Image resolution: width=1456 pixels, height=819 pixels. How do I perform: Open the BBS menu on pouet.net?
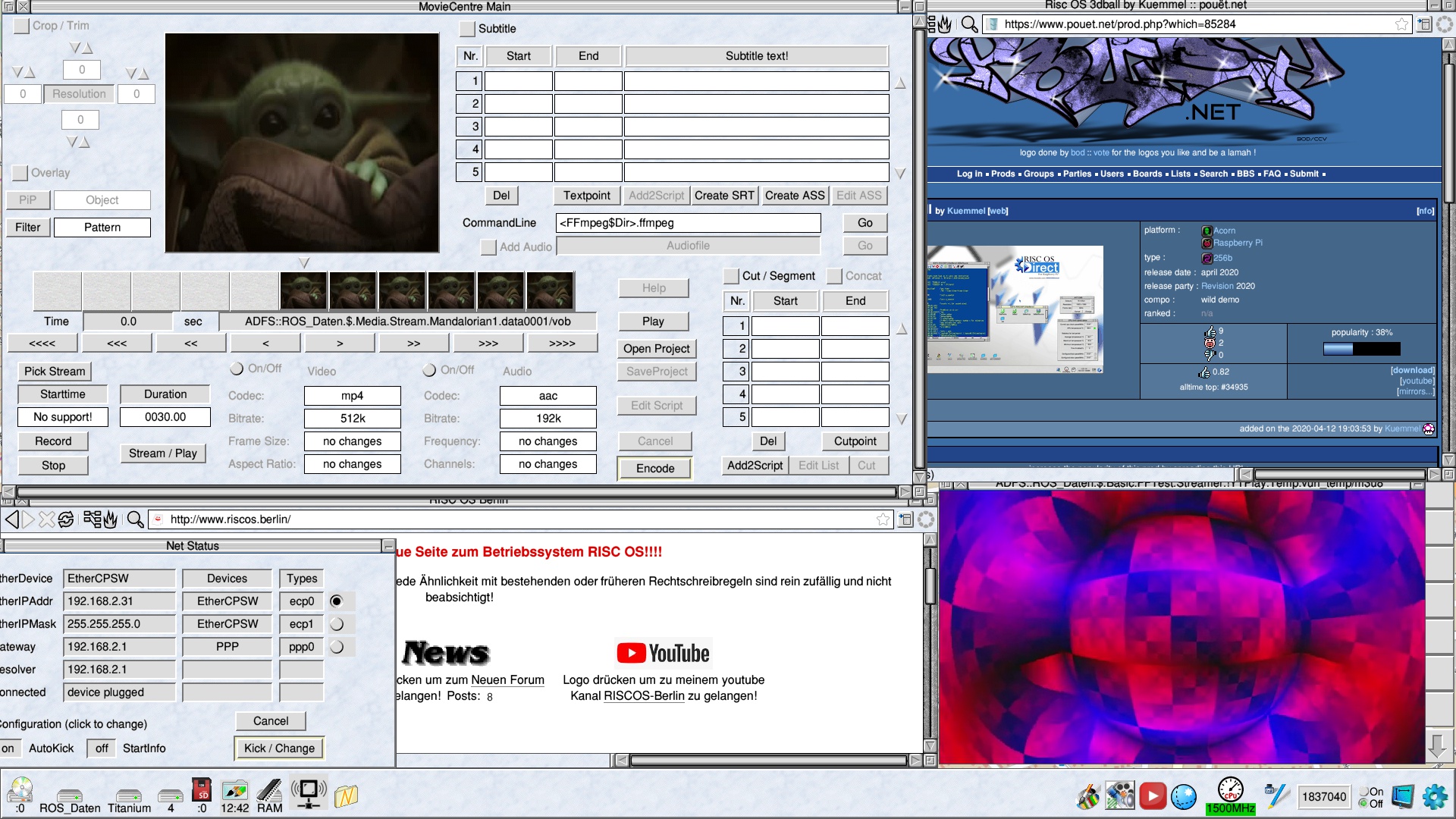1245,174
